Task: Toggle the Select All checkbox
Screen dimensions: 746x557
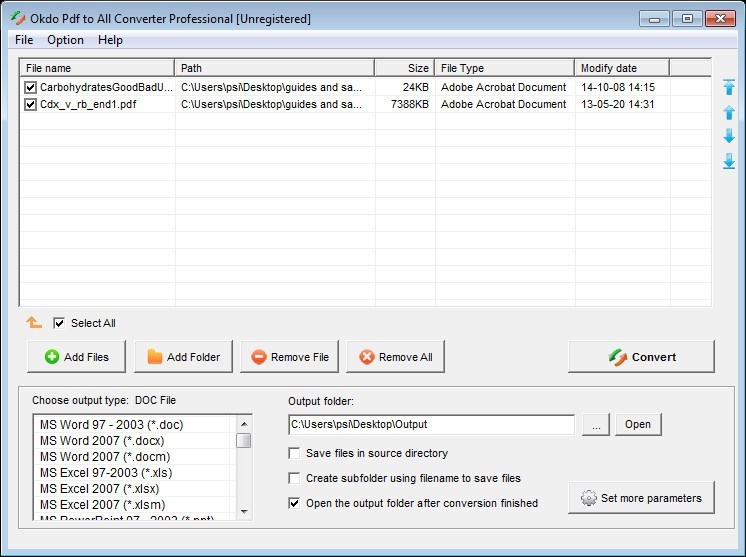Action: (x=59, y=323)
